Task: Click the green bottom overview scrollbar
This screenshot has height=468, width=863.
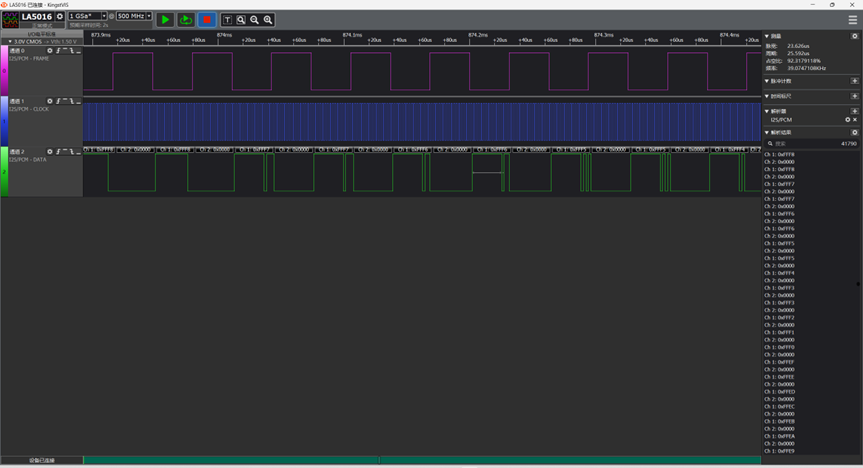Action: (x=422, y=460)
